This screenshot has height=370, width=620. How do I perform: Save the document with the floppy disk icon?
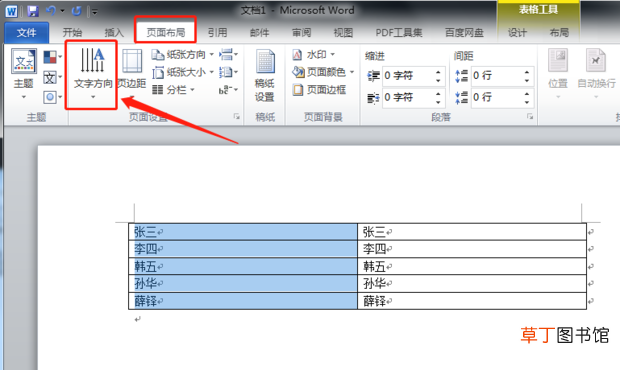(32, 11)
